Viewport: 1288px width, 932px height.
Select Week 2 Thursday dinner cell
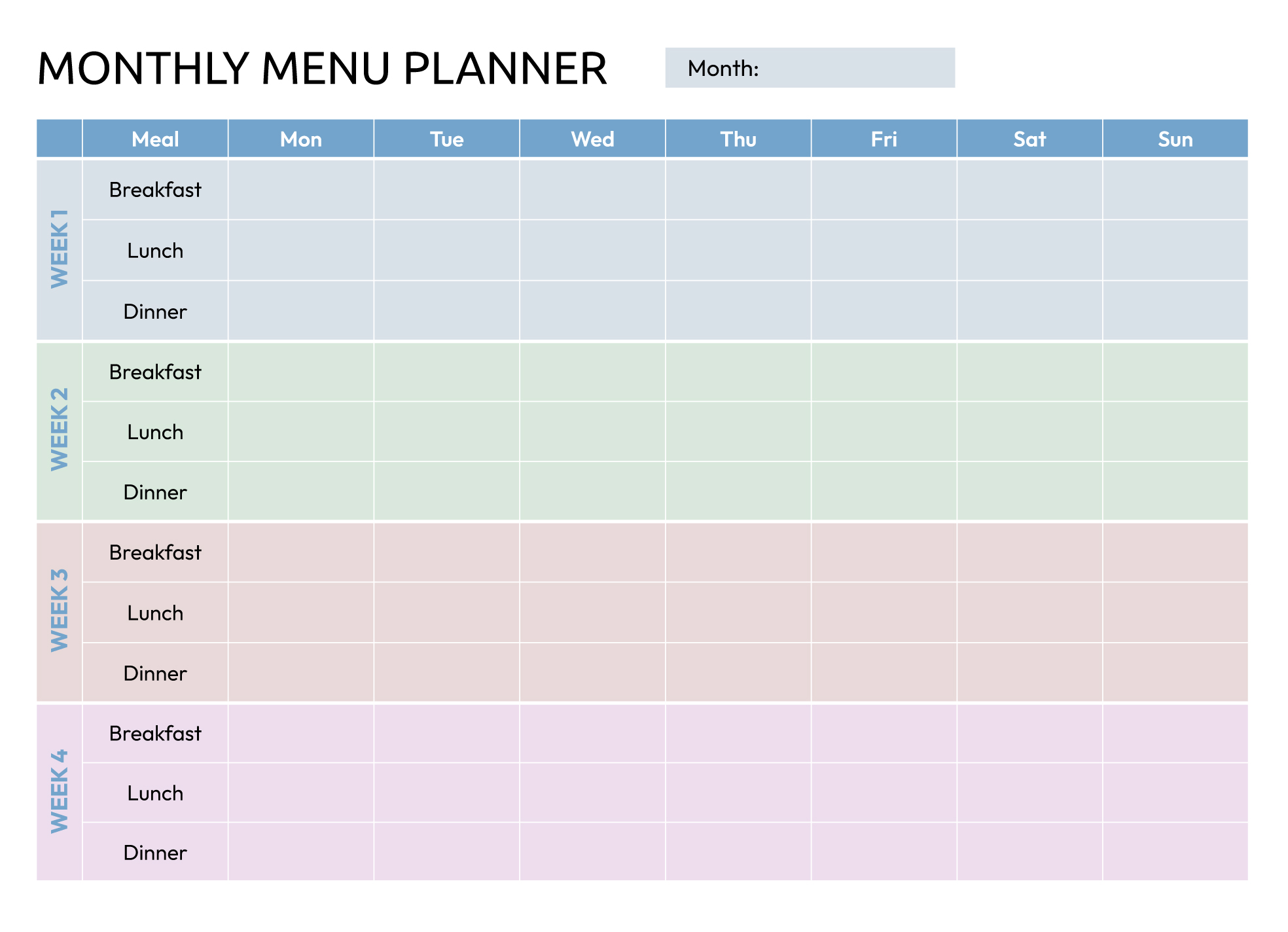738,492
